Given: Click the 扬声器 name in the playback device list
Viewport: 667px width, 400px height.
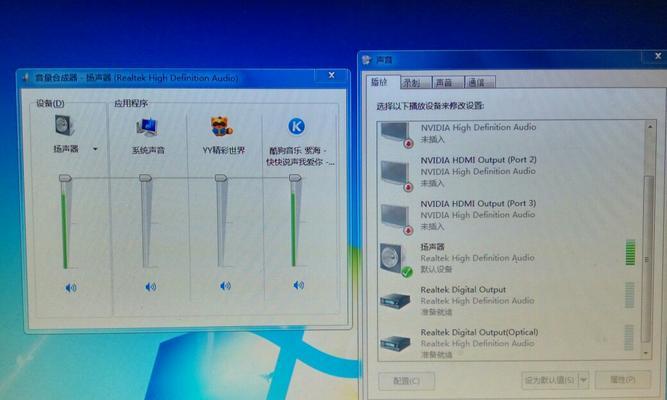Looking at the screenshot, I should (x=433, y=247).
